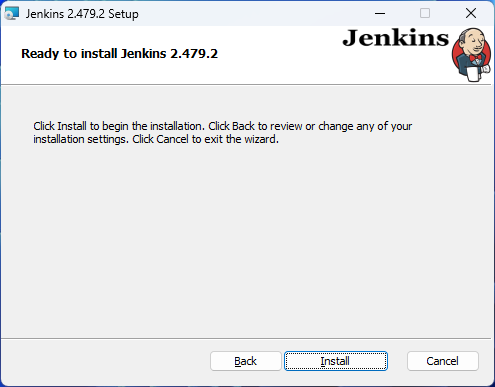The height and width of the screenshot is (387, 495).
Task: Click the Install button to begin installation
Action: click(x=336, y=361)
